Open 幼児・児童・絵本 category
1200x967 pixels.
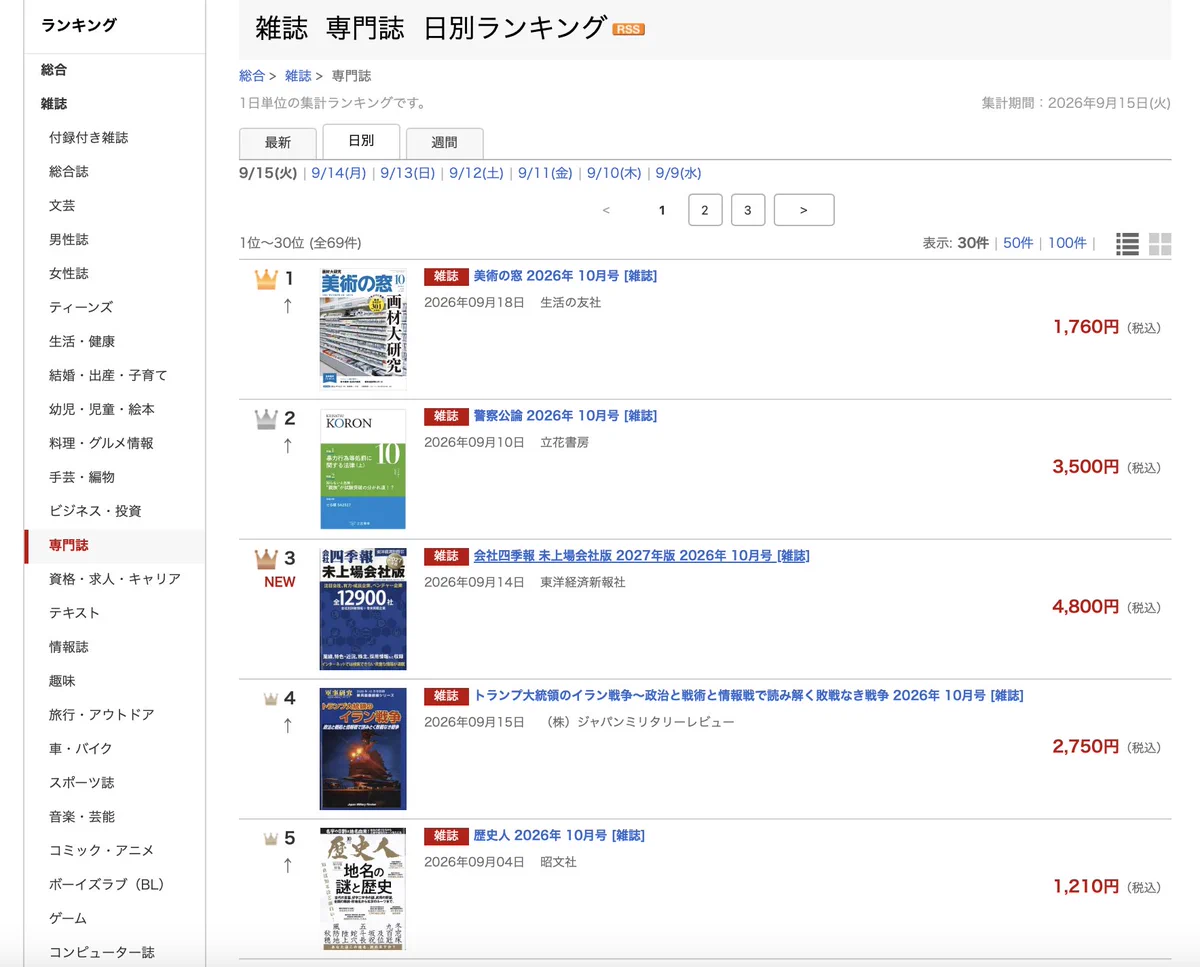[x=102, y=410]
